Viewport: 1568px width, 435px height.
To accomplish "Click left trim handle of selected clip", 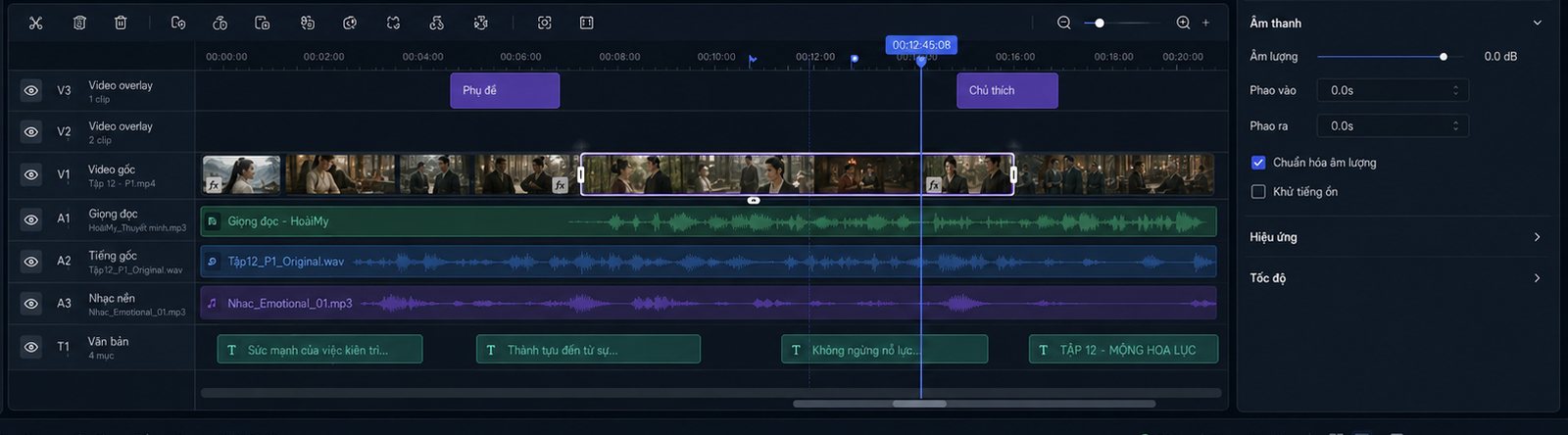I will [581, 174].
